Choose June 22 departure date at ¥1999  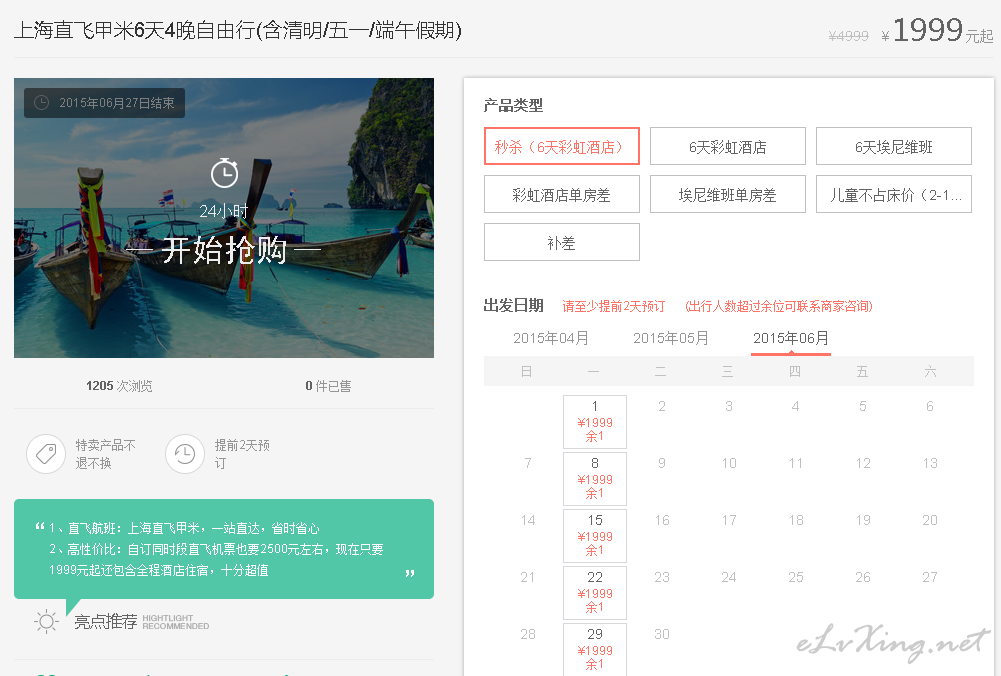(x=595, y=592)
